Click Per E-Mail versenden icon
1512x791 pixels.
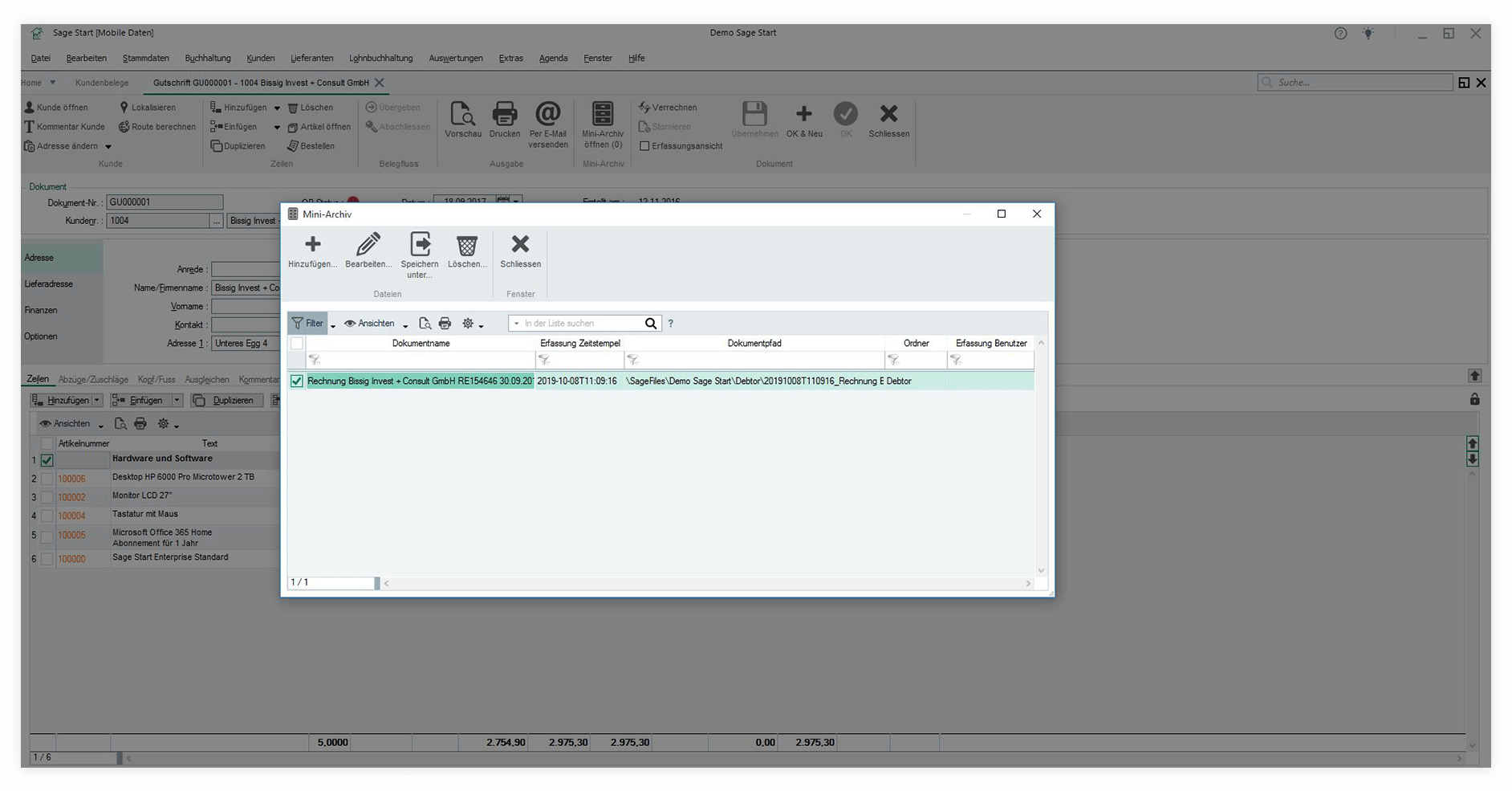[548, 114]
